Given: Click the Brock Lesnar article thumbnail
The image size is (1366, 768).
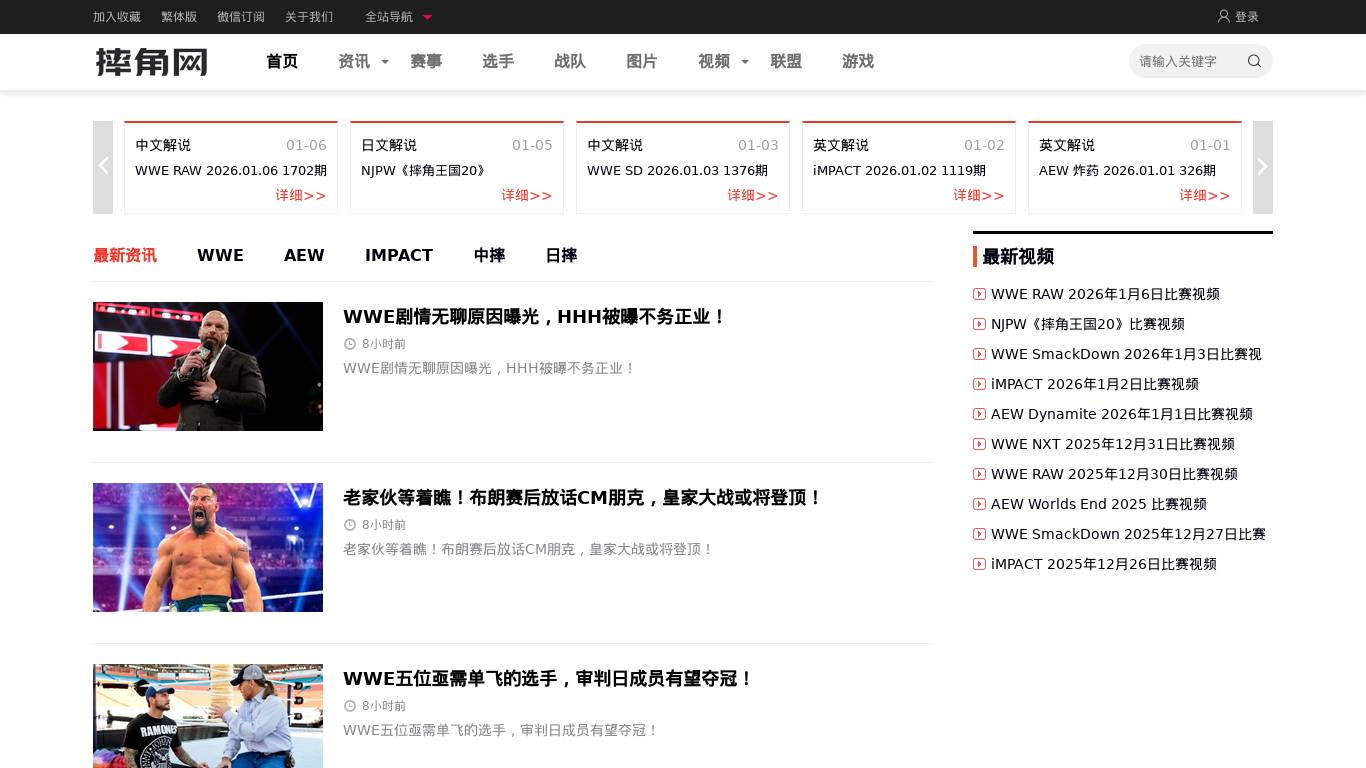Looking at the screenshot, I should click(207, 547).
